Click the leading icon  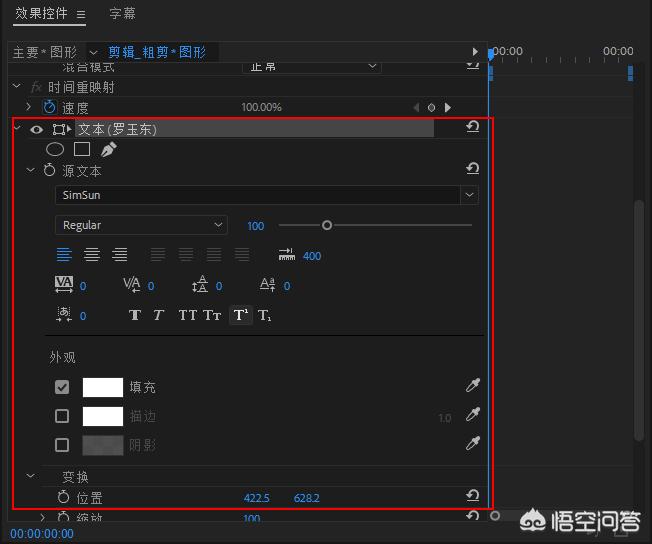pos(200,284)
